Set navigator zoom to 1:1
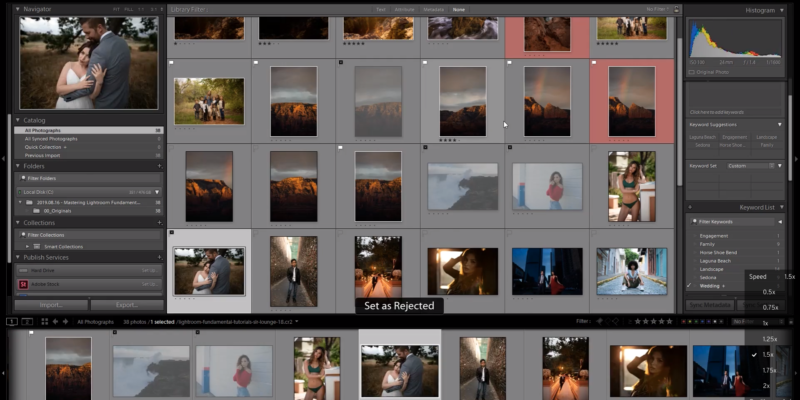Screen dimensions: 800x400 pyautogui.click(x=141, y=10)
